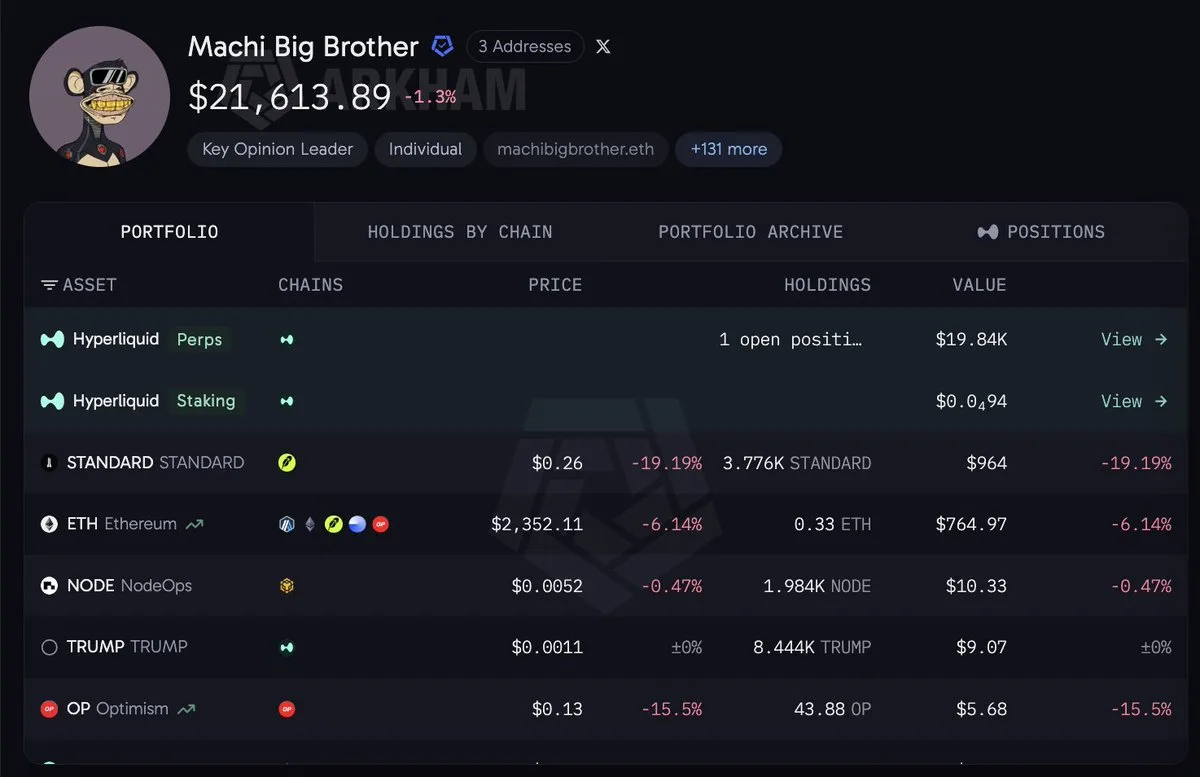Click the NODE token icon
This screenshot has width=1200, height=777.
coord(49,586)
